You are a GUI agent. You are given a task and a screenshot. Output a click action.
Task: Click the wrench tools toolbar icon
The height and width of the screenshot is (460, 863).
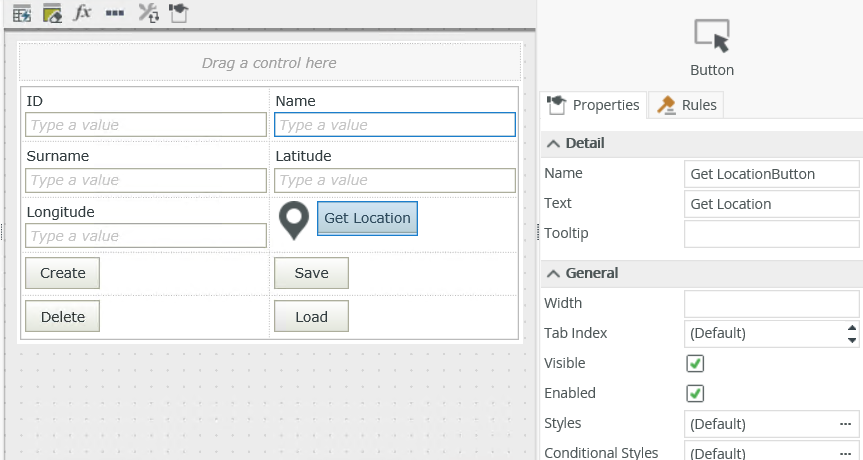point(147,13)
